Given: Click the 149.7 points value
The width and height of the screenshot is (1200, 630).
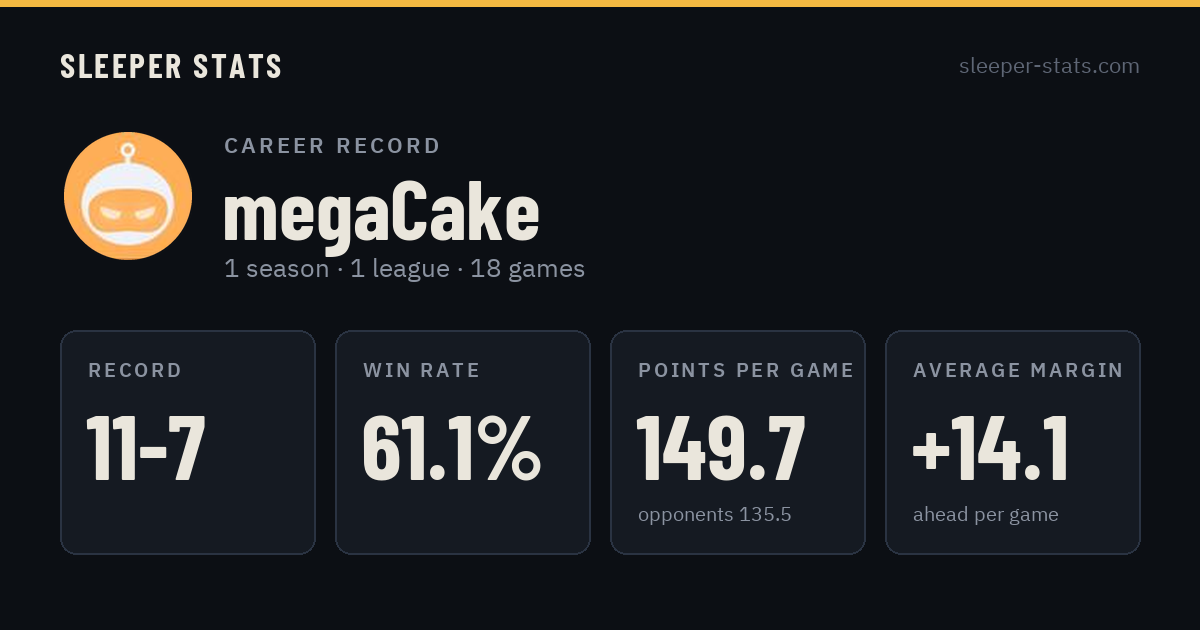Looking at the screenshot, I should [721, 448].
